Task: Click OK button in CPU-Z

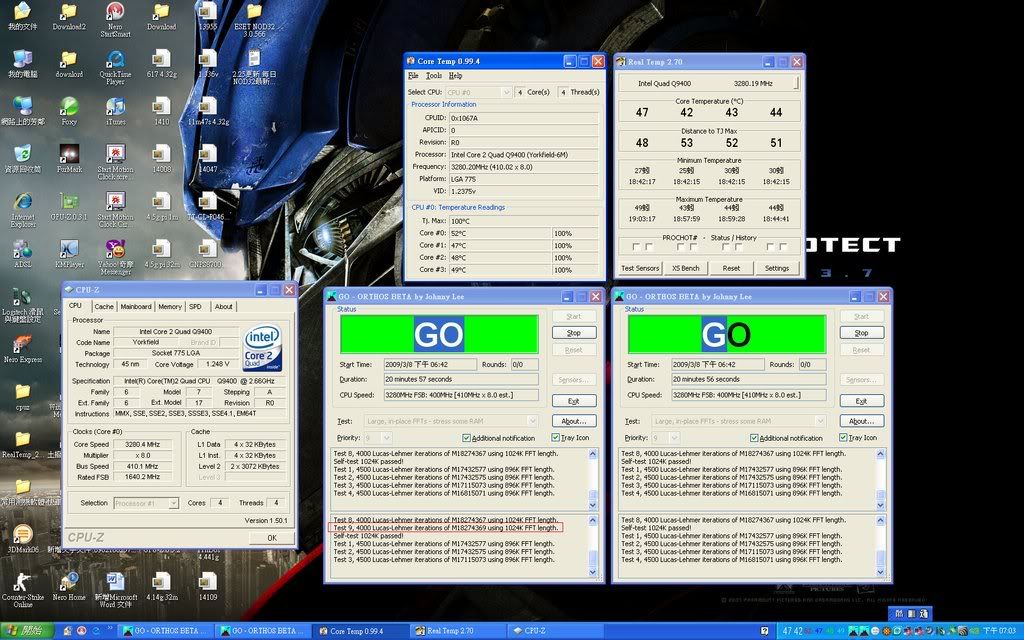Action: click(x=272, y=538)
